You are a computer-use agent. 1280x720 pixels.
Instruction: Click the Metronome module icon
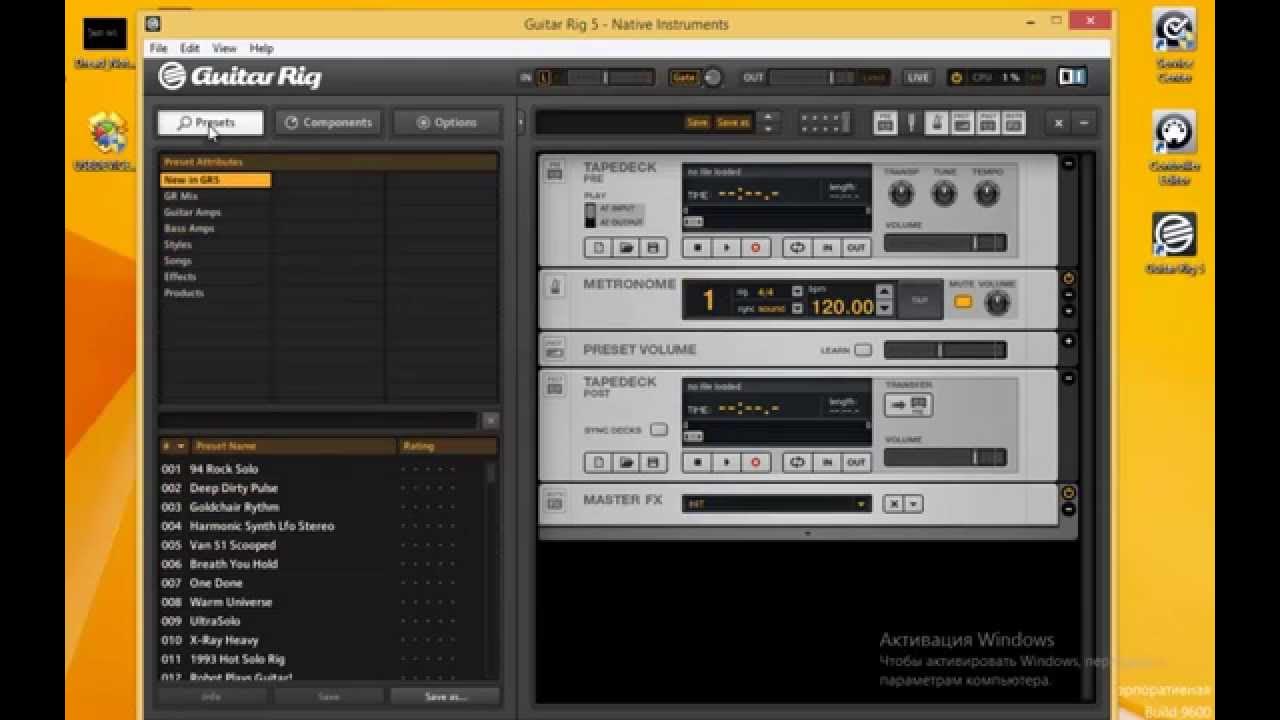tap(554, 287)
